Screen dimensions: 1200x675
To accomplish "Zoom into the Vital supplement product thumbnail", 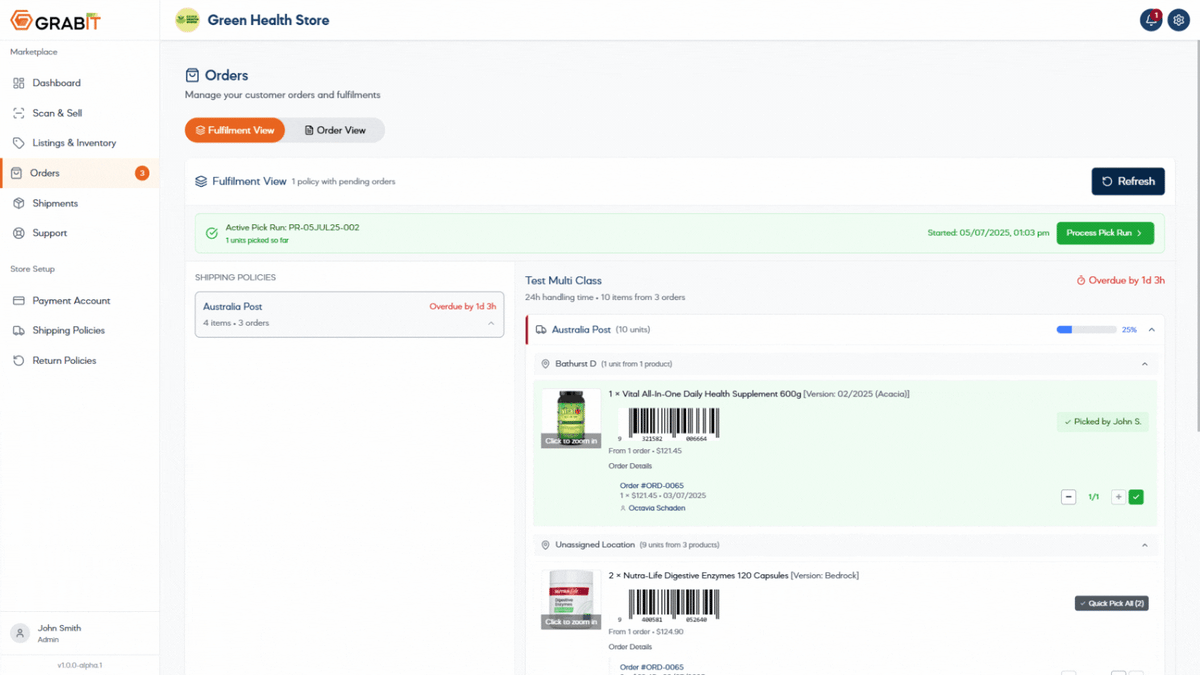I will [570, 418].
